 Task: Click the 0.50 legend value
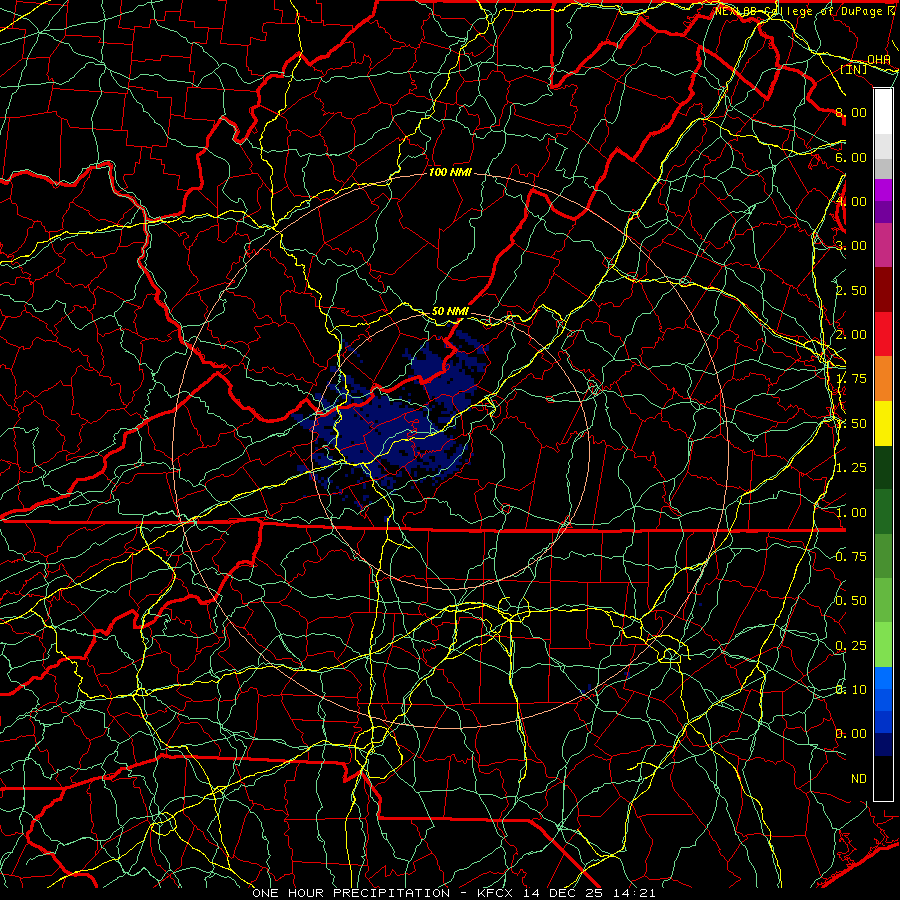point(851,601)
